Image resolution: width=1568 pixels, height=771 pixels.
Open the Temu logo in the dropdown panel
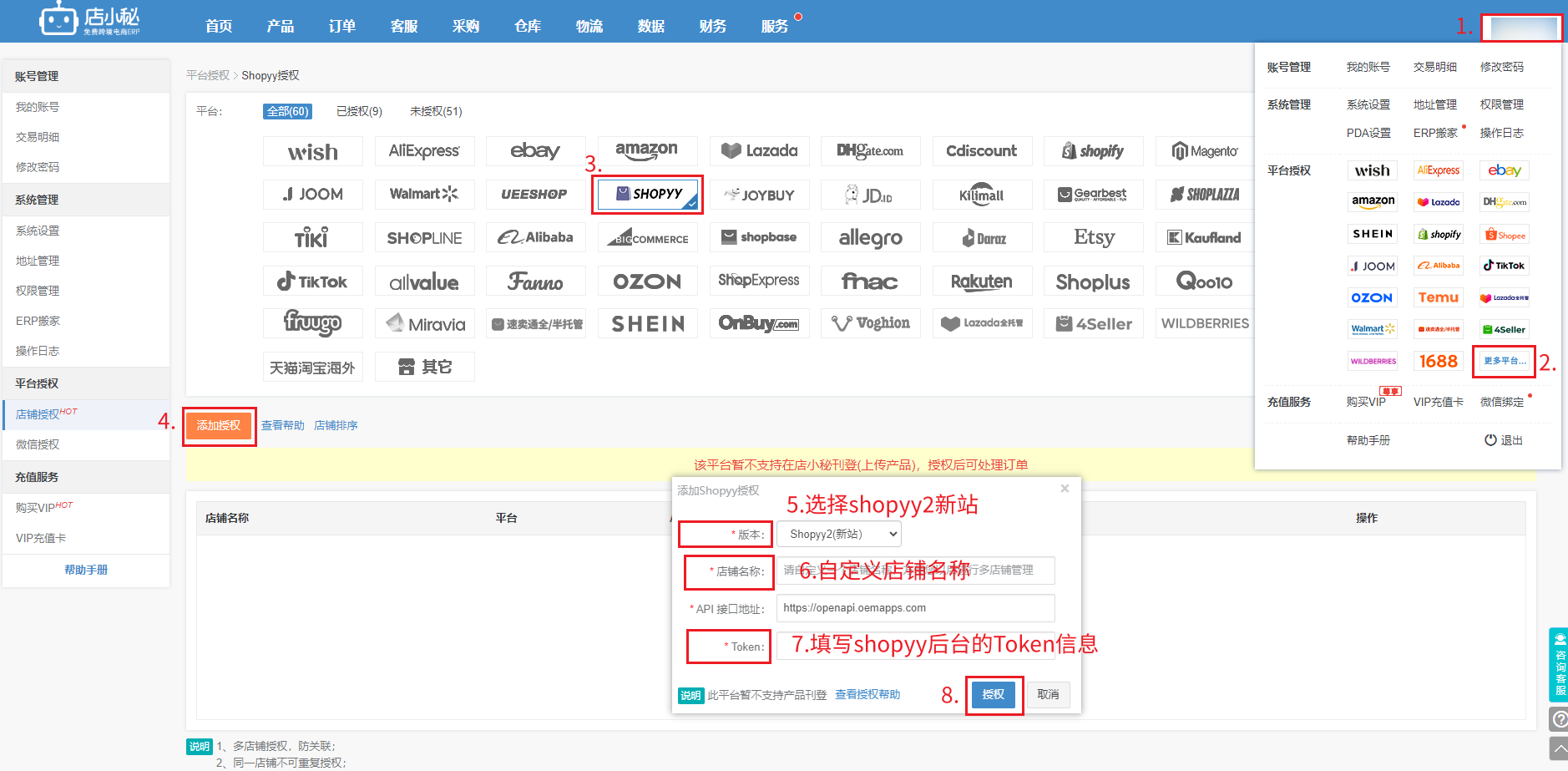point(1439,297)
